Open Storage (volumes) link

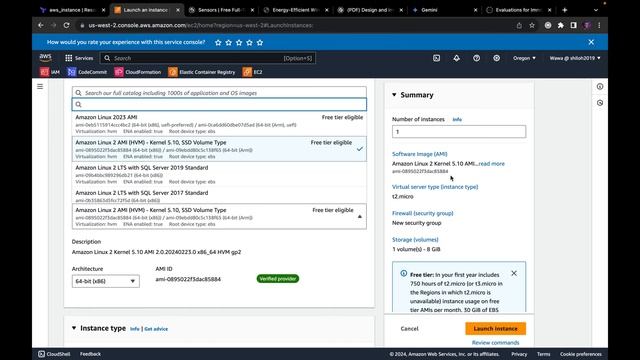tap(415, 240)
